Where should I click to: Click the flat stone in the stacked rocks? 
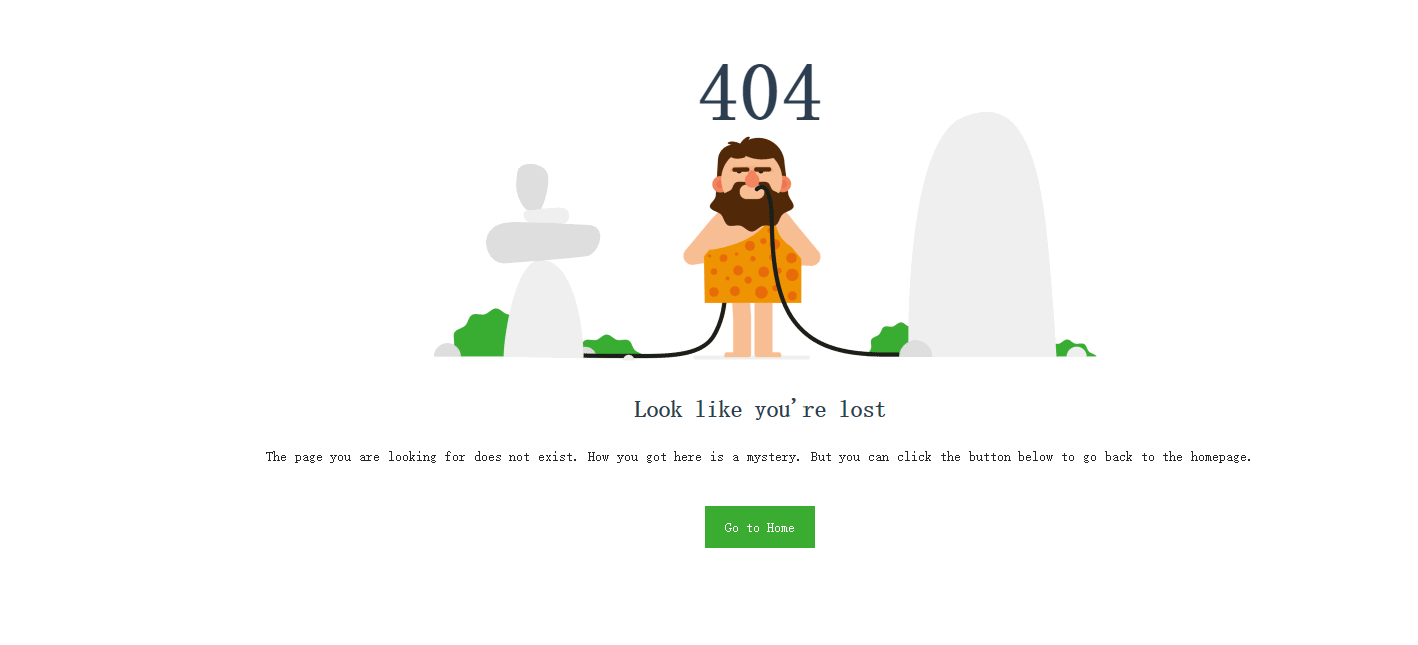point(542,243)
